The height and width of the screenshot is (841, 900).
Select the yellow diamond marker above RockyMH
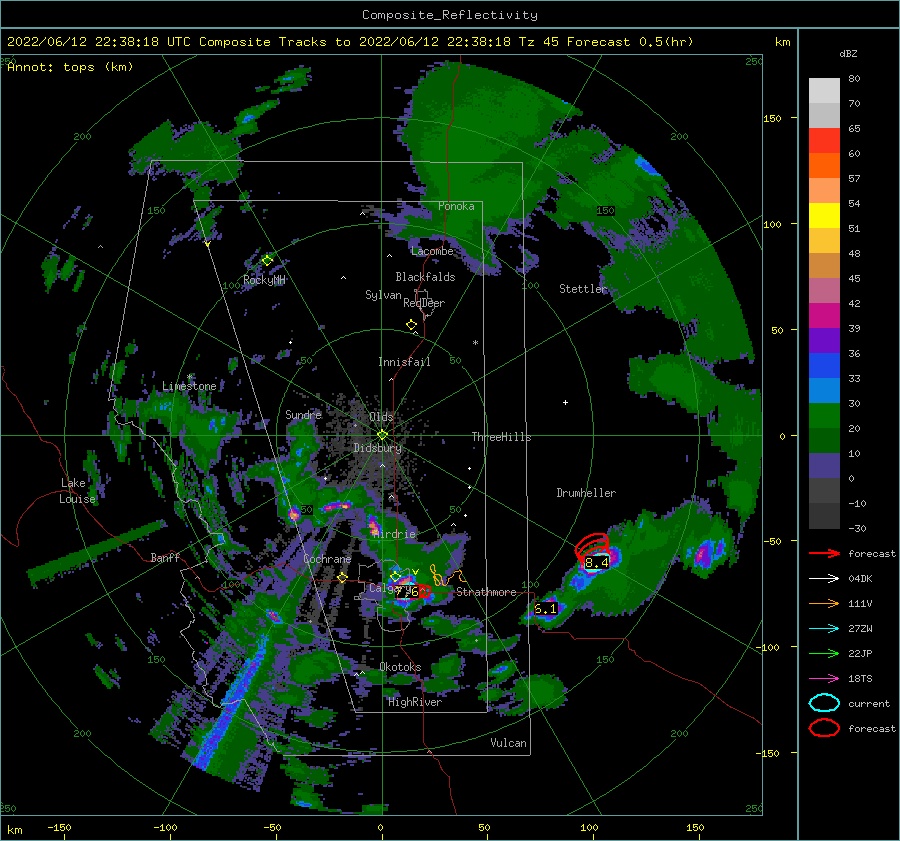267,261
